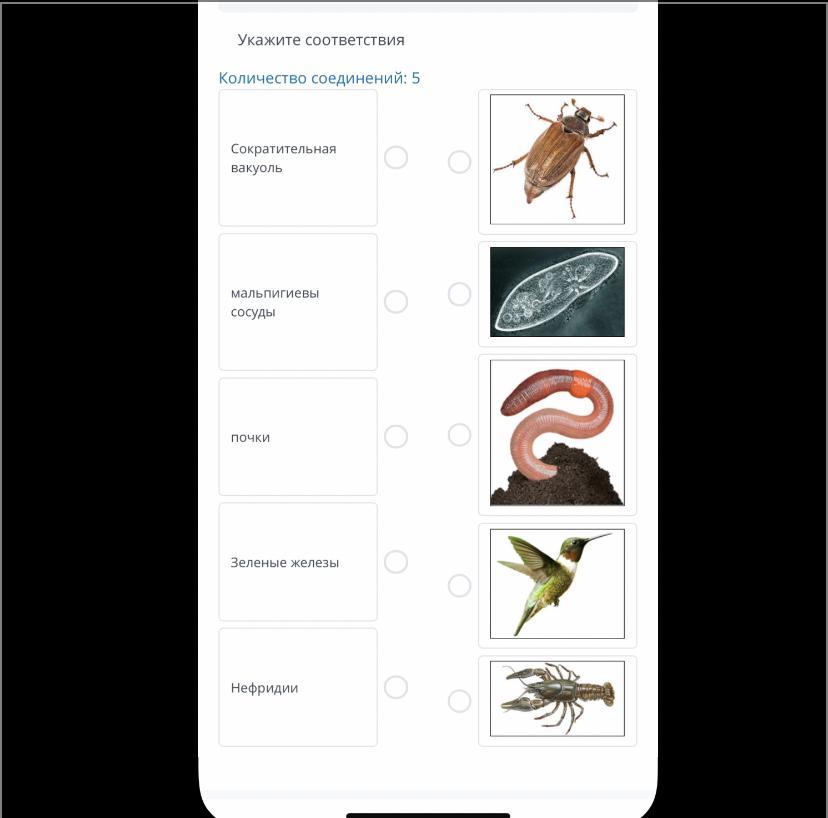Screen dimensions: 828x818
Task: Click the Нефридии answer card
Action: pos(298,687)
